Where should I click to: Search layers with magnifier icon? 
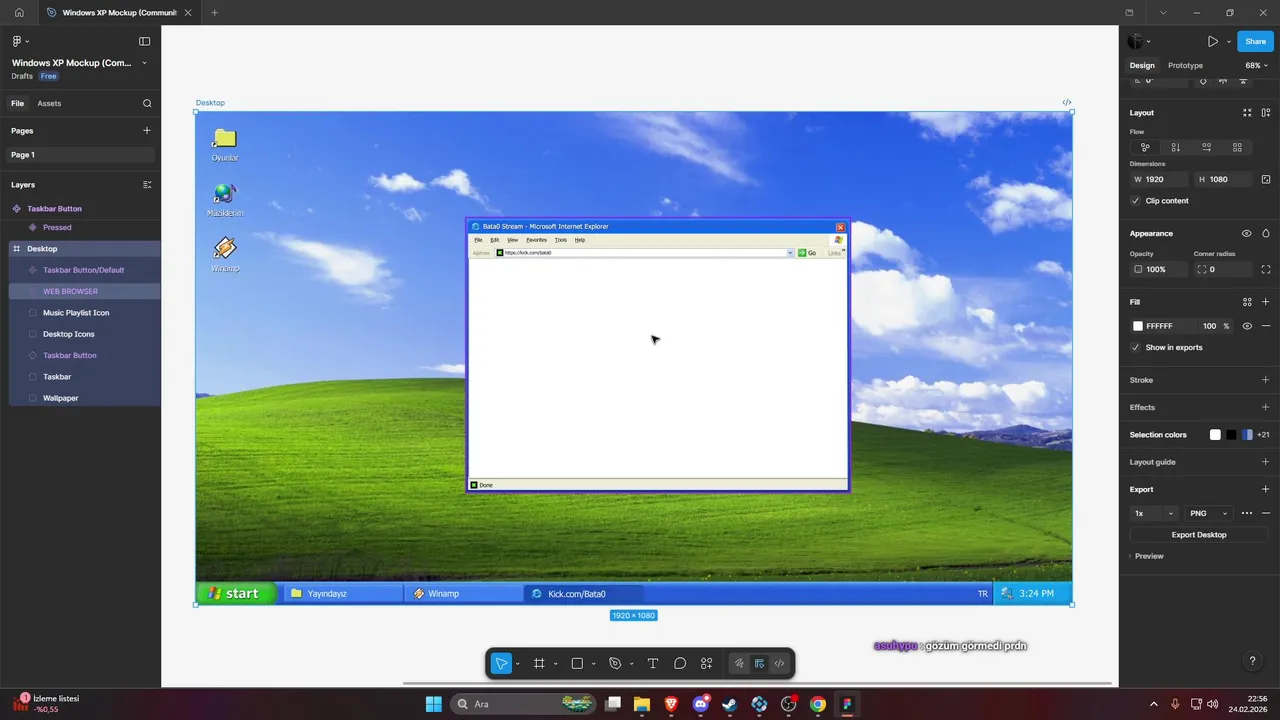coord(147,103)
